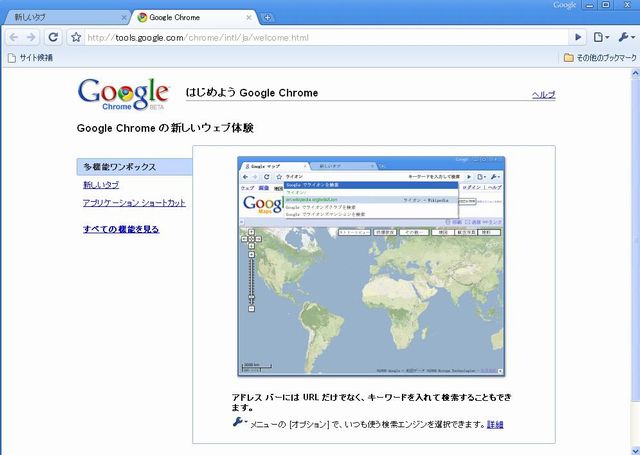Screen dimensions: 640x455
Task: Open アプリケーション ショートカット link
Action: pyautogui.click(x=134, y=203)
